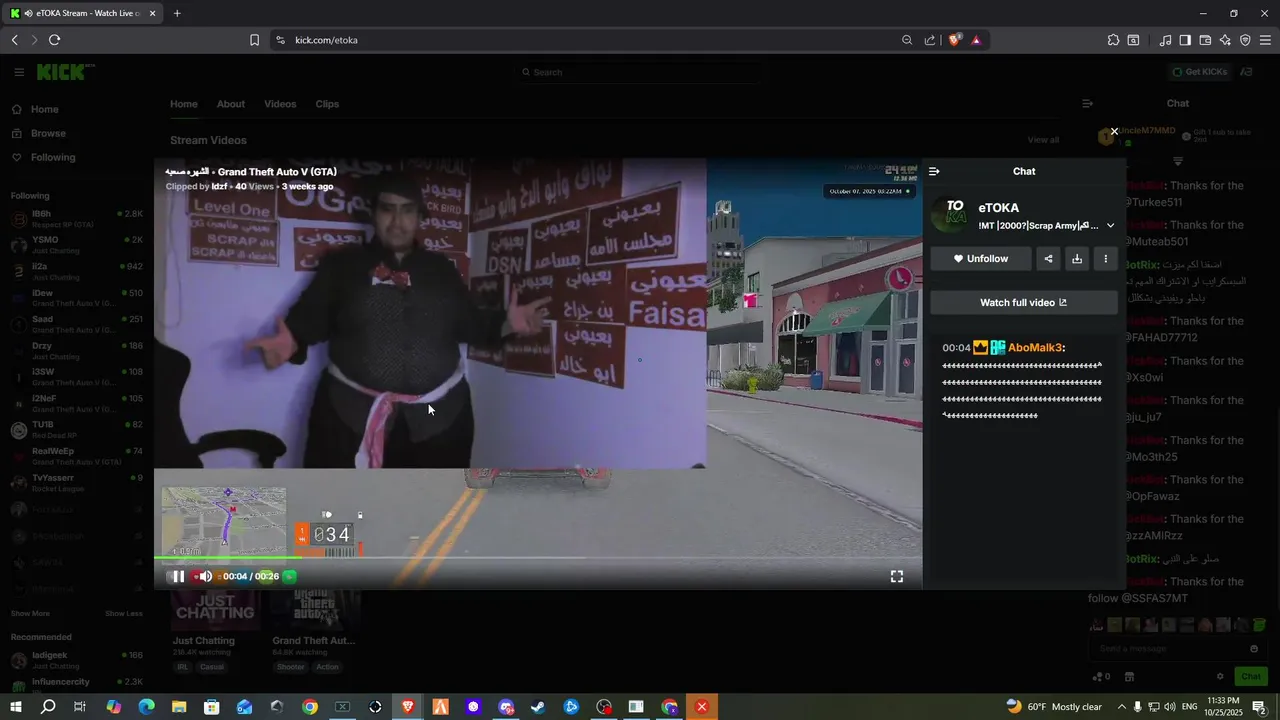
Task: Pause the clip playback
Action: [177, 576]
